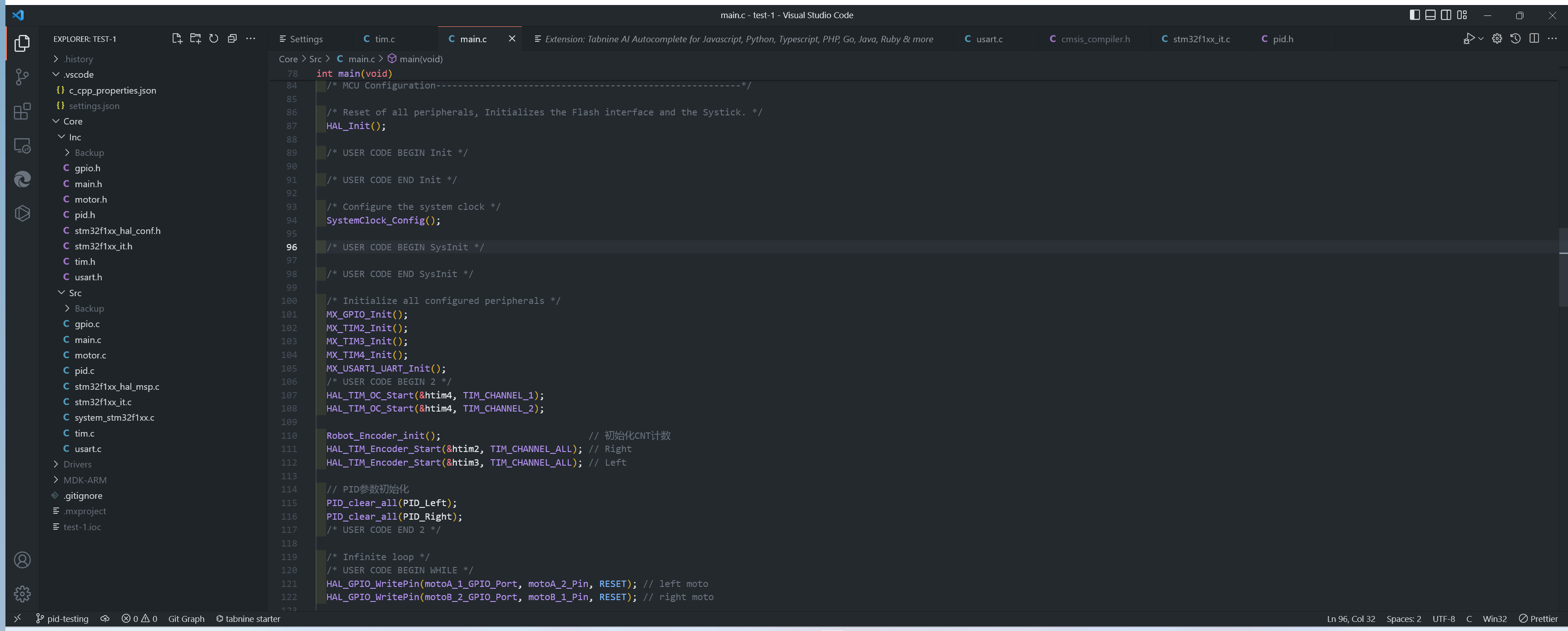This screenshot has height=631, width=1568.
Task: Open Explorer views and more actions menu
Action: click(x=251, y=38)
